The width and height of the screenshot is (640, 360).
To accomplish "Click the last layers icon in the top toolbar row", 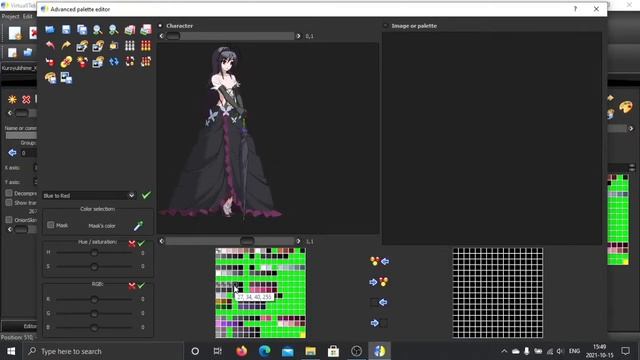I will coord(146,29).
